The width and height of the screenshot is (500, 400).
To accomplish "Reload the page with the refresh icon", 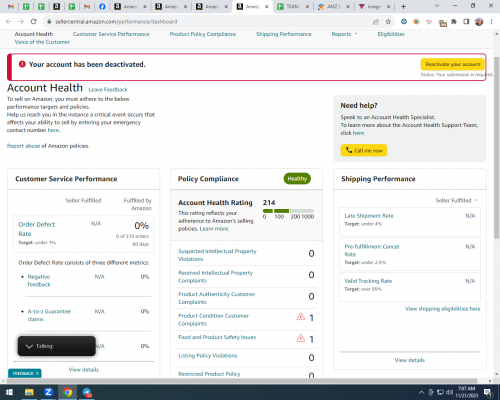I will coord(33,22).
